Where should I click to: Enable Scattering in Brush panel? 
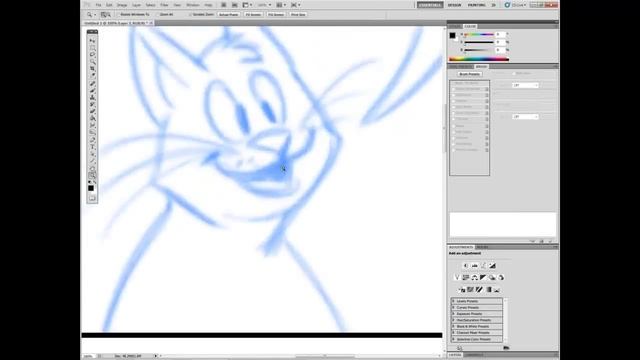[x=453, y=95]
